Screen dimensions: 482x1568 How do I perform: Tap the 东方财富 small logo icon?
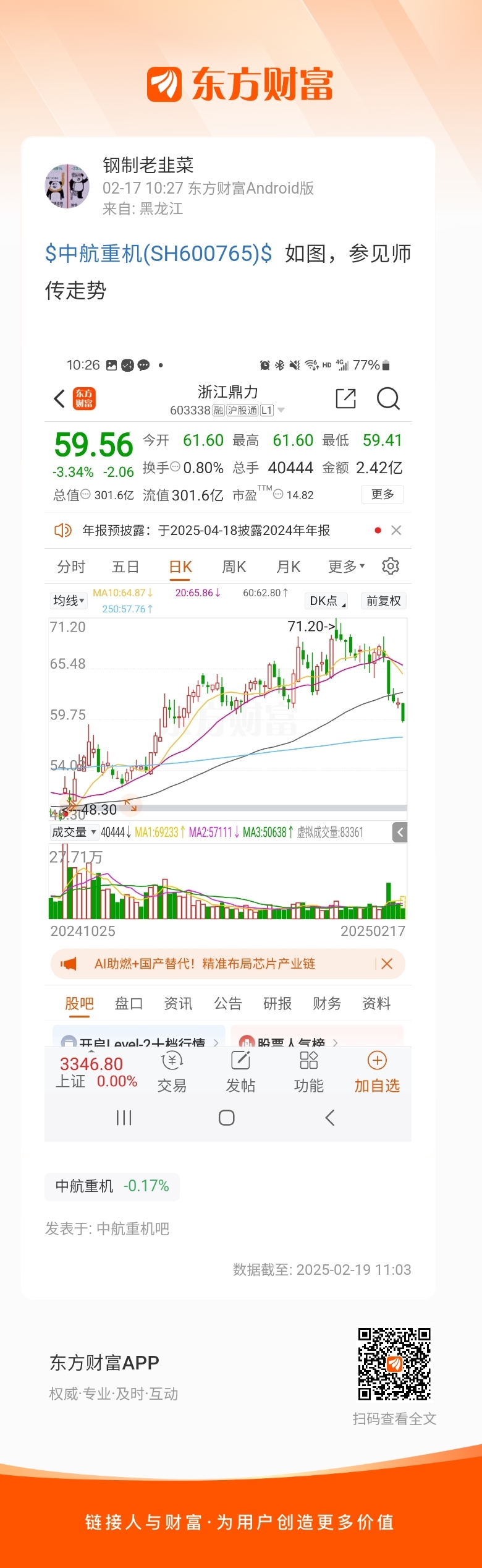(84, 399)
